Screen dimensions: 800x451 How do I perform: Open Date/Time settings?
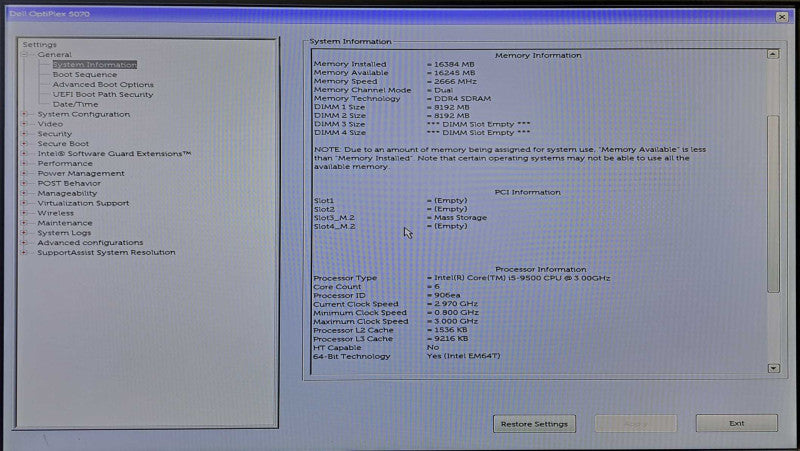(x=76, y=104)
